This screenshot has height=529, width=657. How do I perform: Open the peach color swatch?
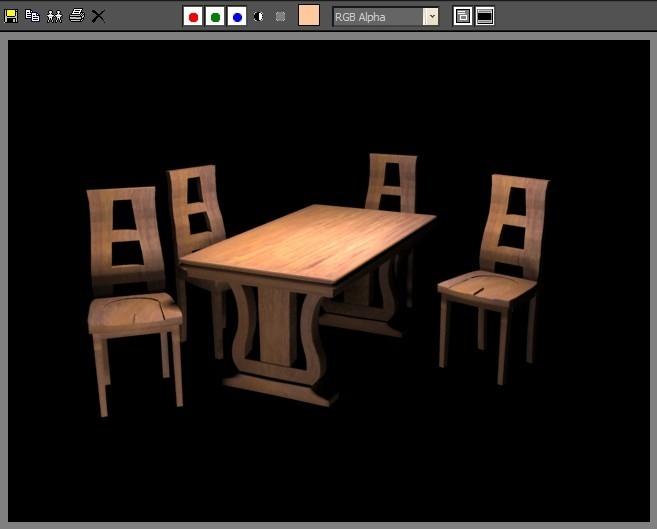coord(309,15)
